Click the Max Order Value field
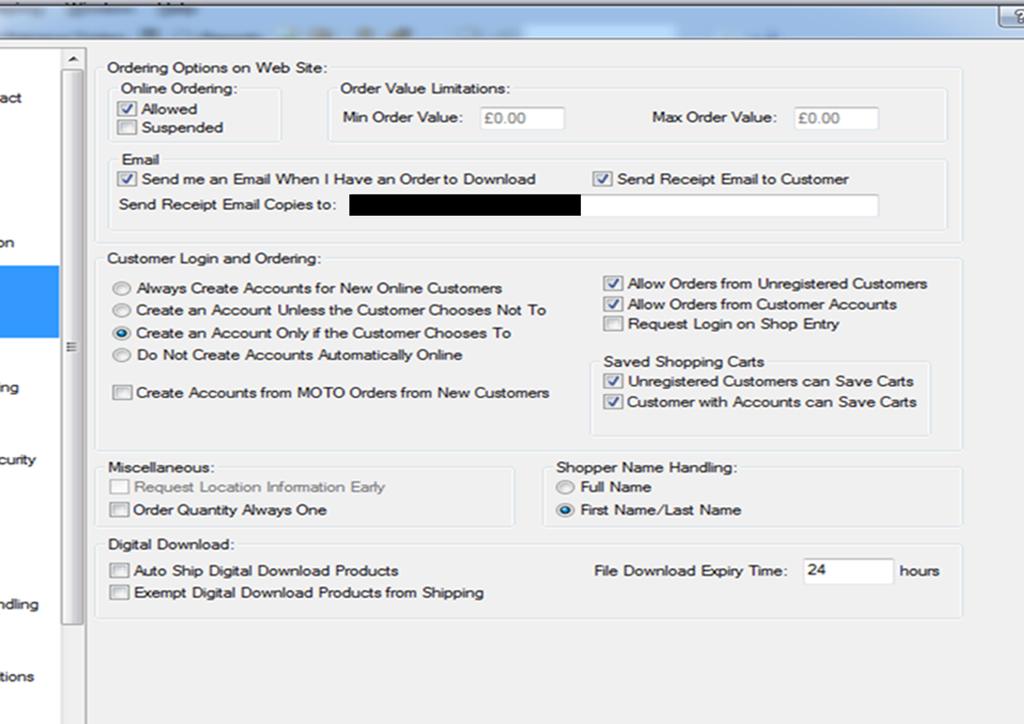 click(836, 118)
